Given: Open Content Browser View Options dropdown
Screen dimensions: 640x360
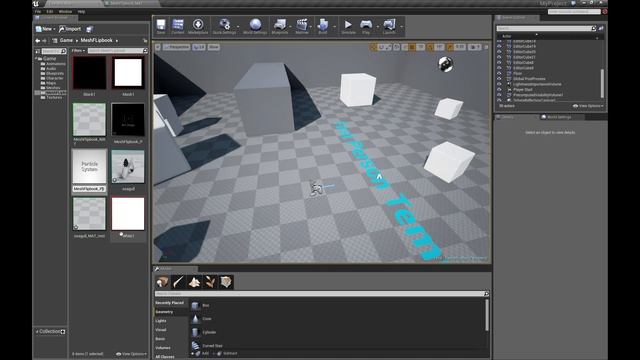Looking at the screenshot, I should pyautogui.click(x=131, y=354).
